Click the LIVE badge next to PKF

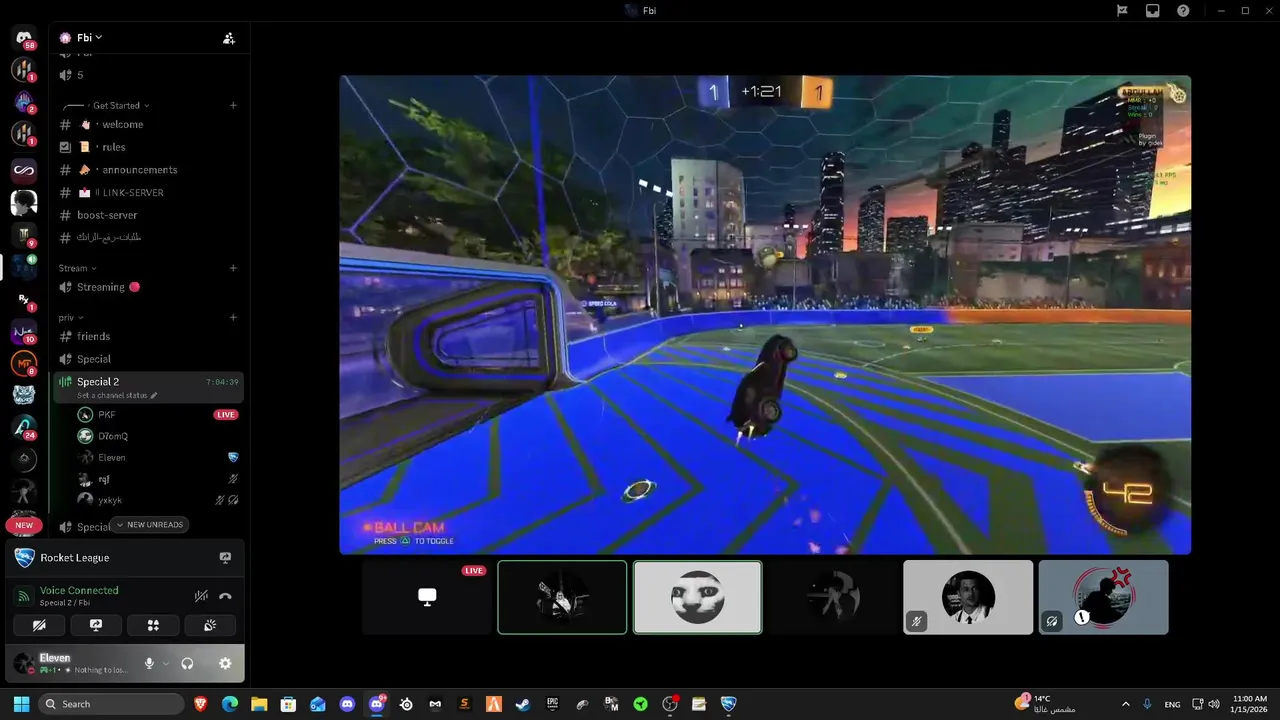click(225, 414)
